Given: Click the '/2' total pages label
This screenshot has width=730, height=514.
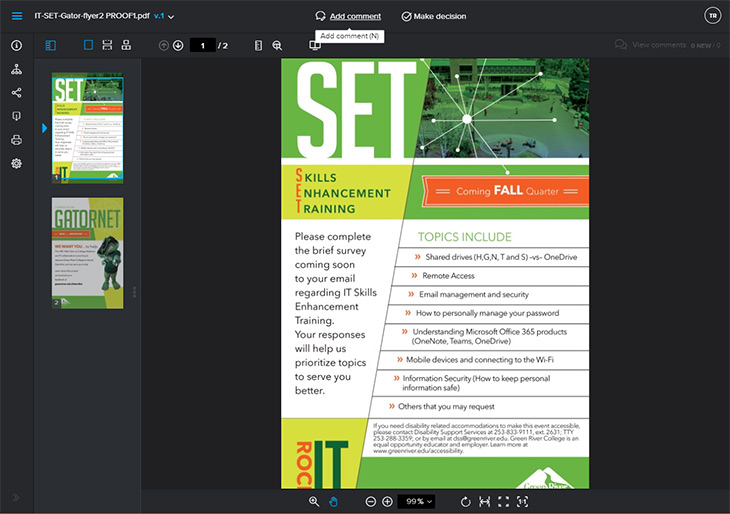Looking at the screenshot, I should tap(223, 46).
